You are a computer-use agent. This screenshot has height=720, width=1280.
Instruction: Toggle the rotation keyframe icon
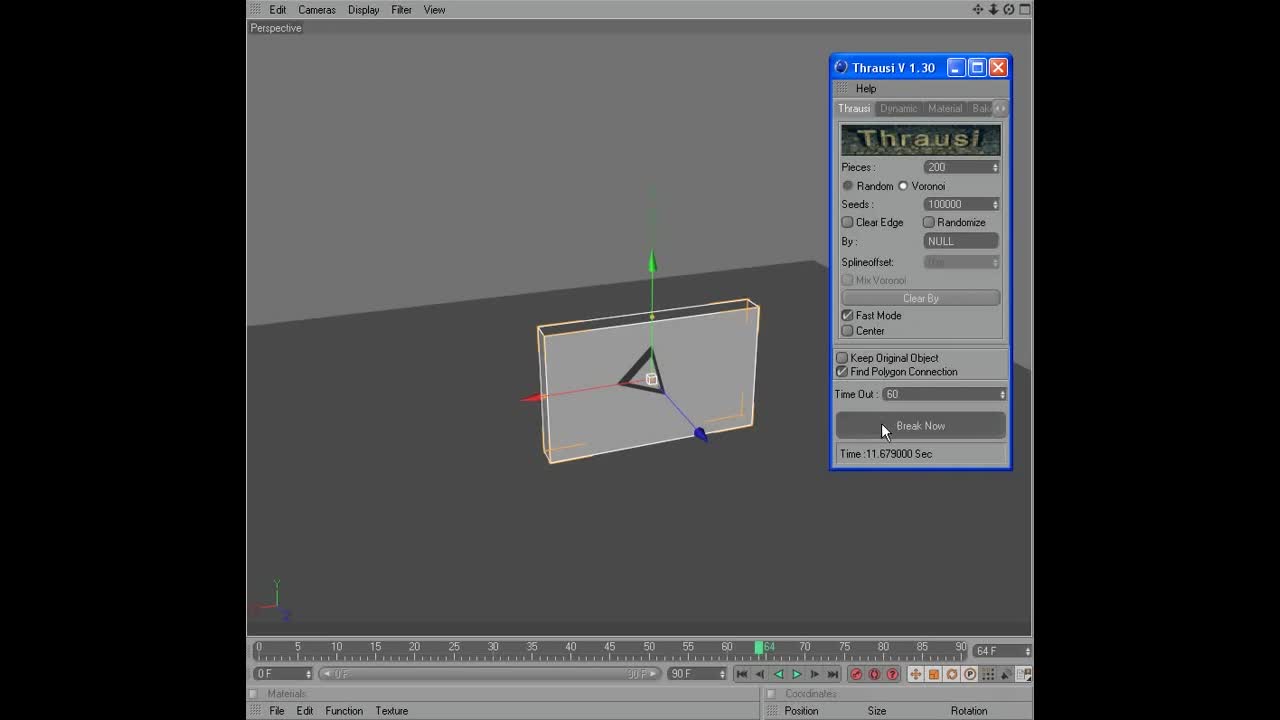[x=952, y=674]
